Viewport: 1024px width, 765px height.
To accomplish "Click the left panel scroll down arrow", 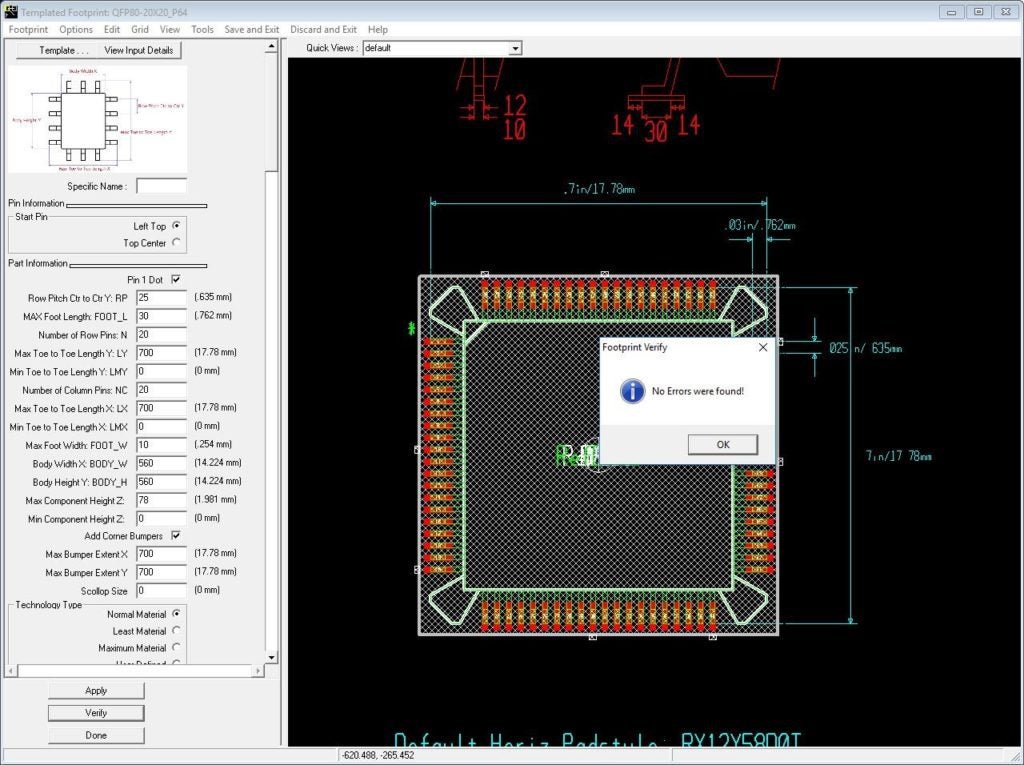I will (x=272, y=657).
